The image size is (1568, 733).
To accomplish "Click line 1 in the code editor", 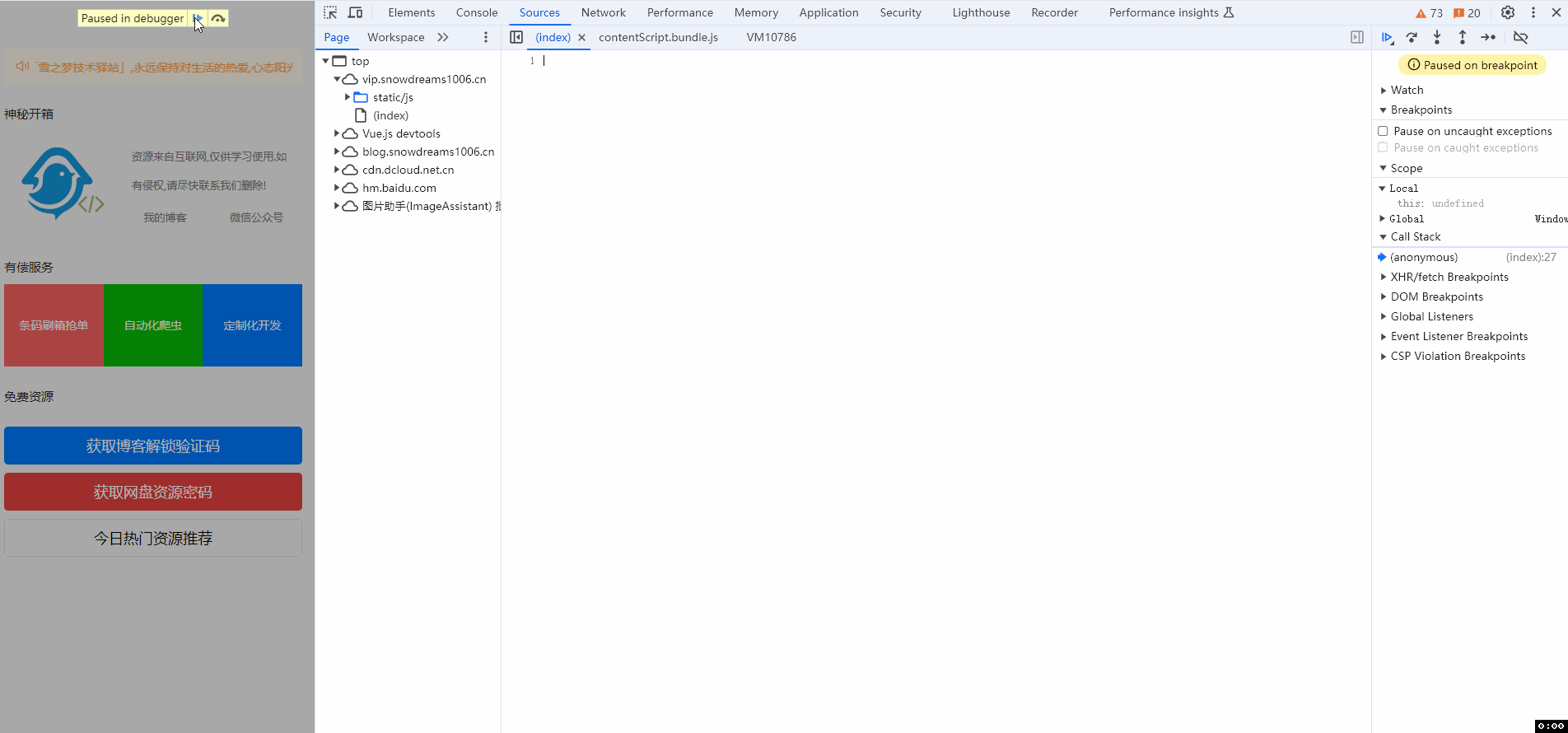I will [x=741, y=61].
